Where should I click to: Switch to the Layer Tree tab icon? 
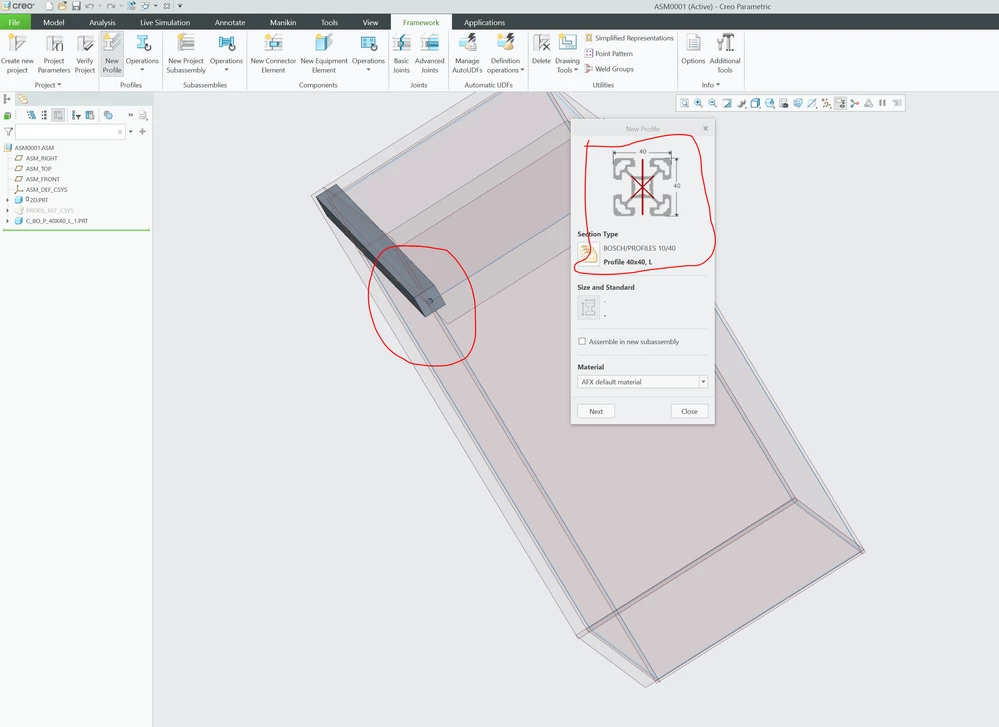click(23, 99)
